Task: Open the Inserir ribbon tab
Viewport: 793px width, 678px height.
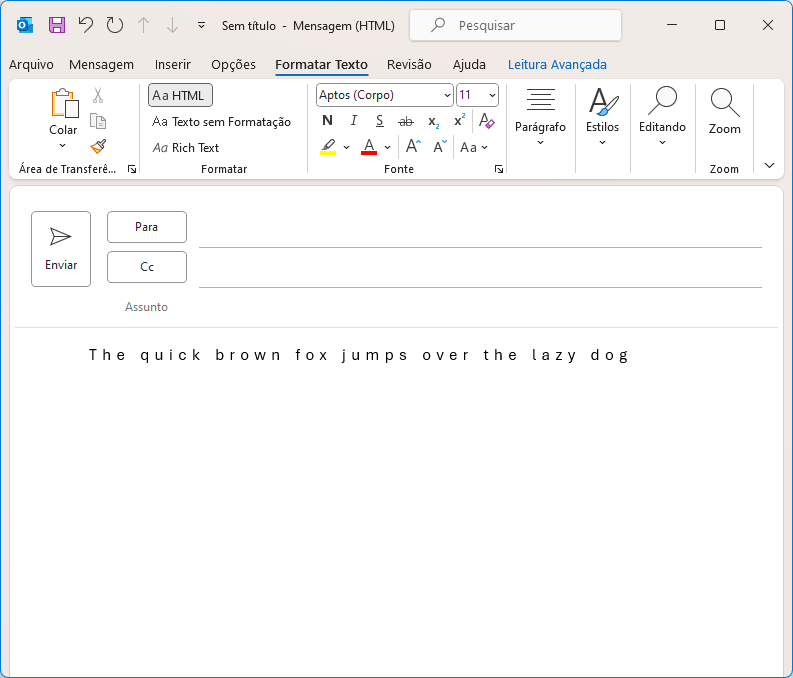Action: point(172,65)
